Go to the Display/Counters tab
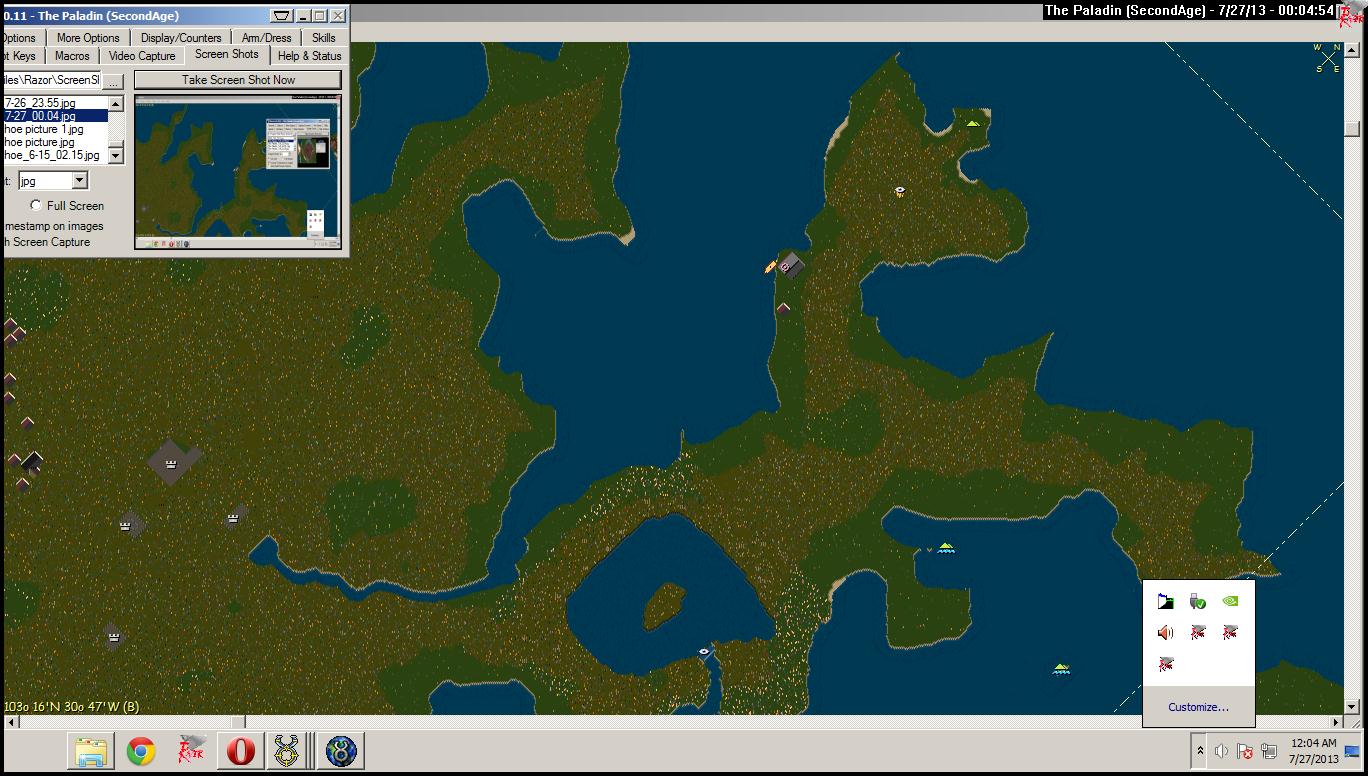Image resolution: width=1368 pixels, height=776 pixels. tap(181, 38)
